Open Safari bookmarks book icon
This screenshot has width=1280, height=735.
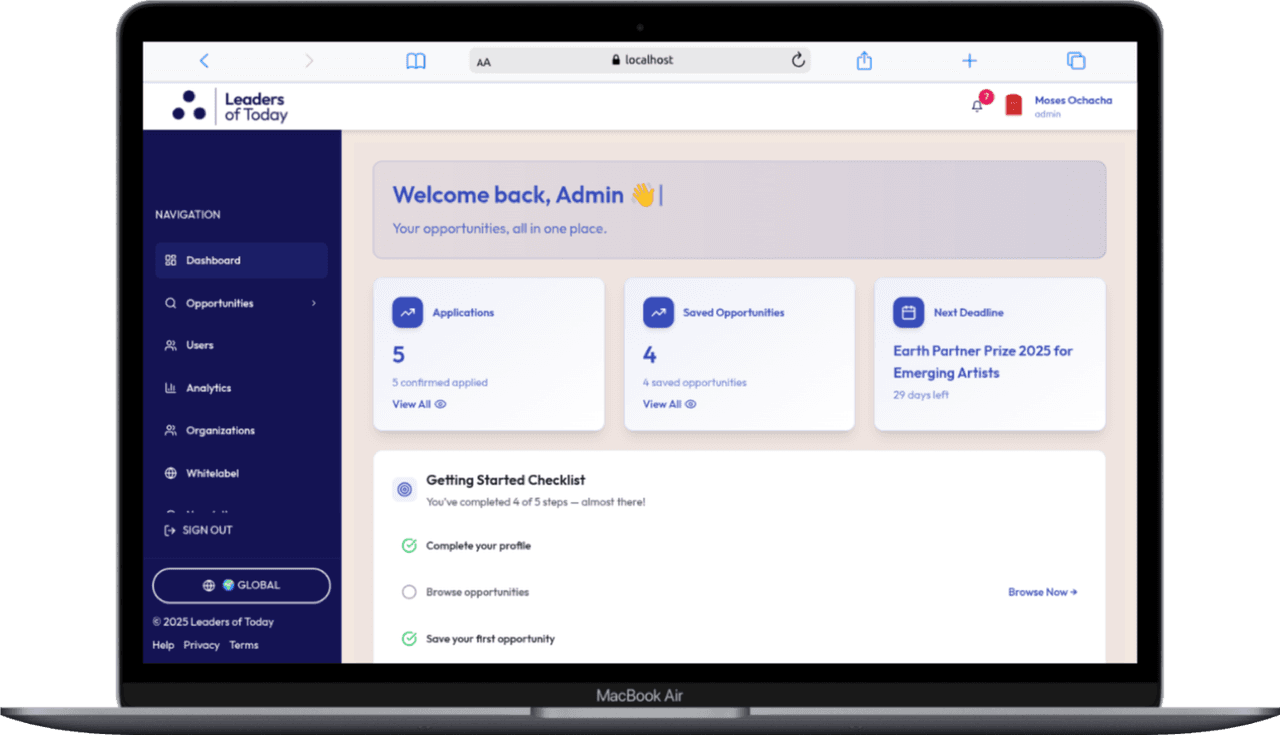point(416,61)
